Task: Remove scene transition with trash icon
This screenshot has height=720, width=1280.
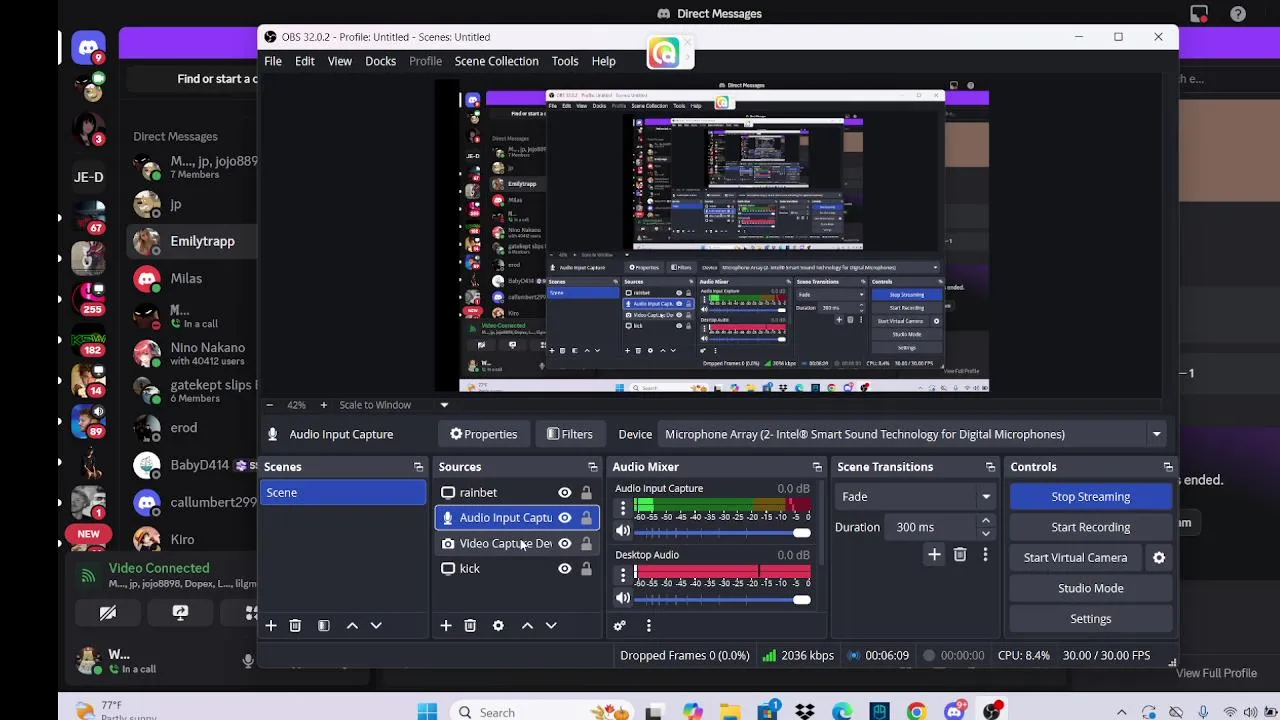Action: [960, 554]
